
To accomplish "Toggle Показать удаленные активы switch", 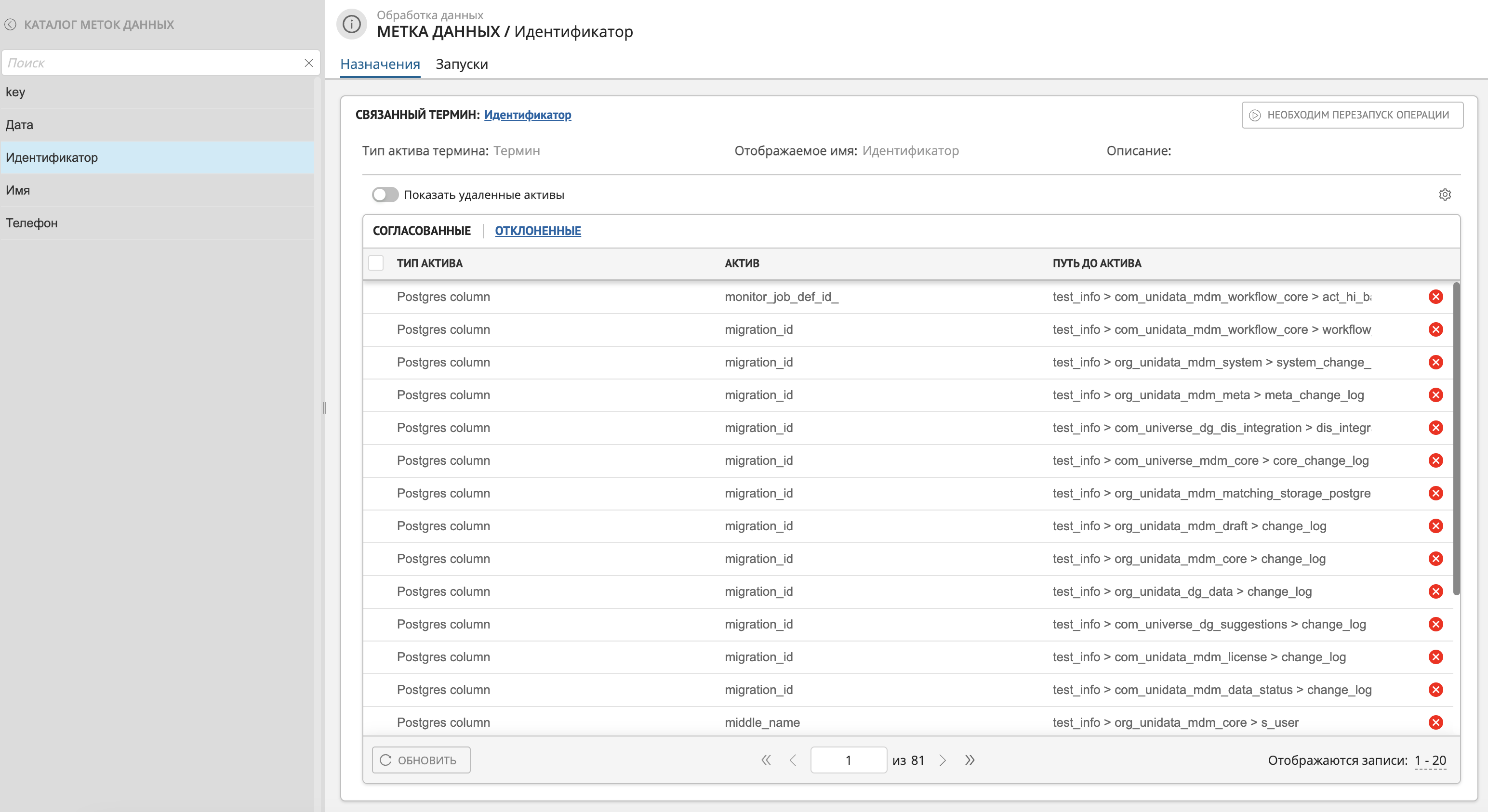I will tap(385, 195).
